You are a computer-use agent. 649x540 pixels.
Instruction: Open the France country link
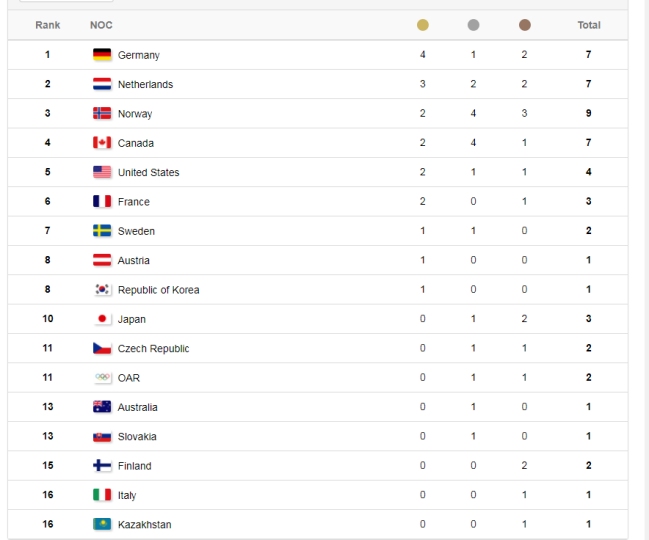133,202
